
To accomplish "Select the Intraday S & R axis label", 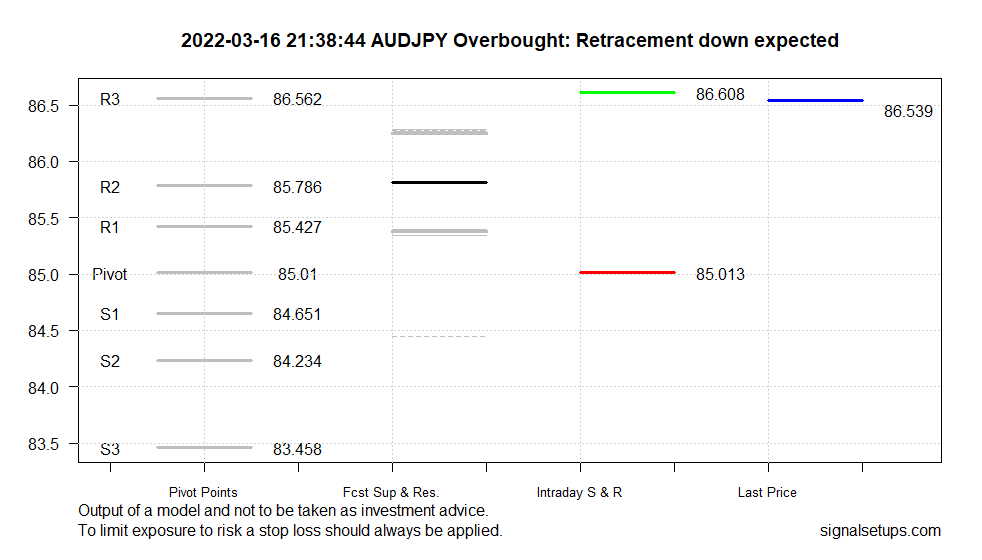I will (x=579, y=492).
